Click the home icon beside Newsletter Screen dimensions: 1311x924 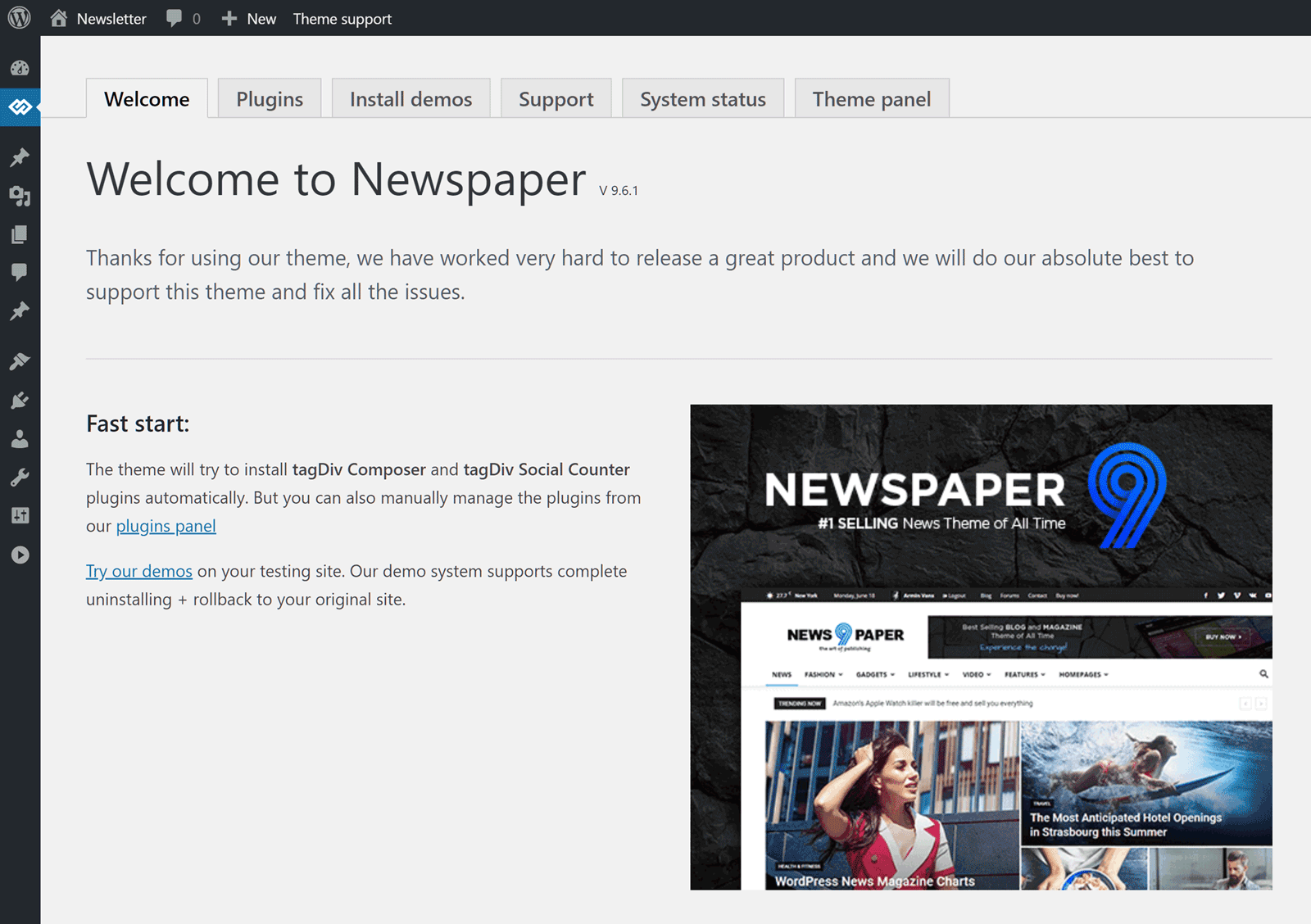click(x=58, y=18)
